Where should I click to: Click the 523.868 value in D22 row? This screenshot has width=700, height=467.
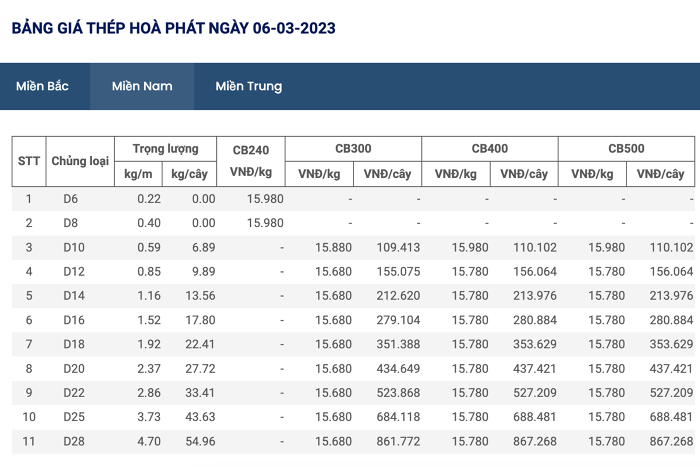[398, 393]
